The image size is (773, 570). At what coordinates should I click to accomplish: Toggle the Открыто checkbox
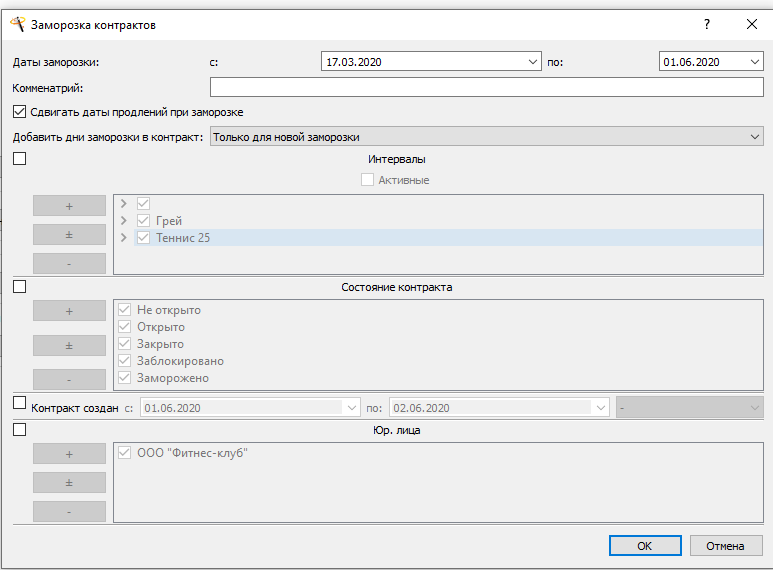124,327
